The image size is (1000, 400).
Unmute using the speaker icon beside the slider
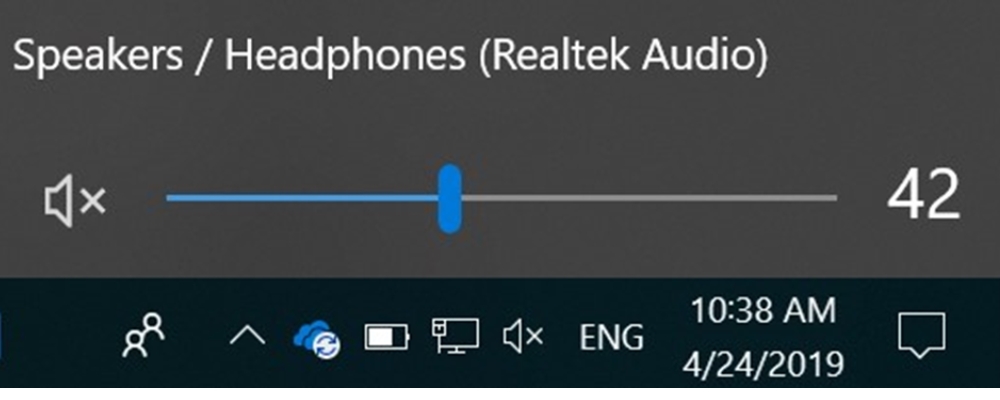74,200
